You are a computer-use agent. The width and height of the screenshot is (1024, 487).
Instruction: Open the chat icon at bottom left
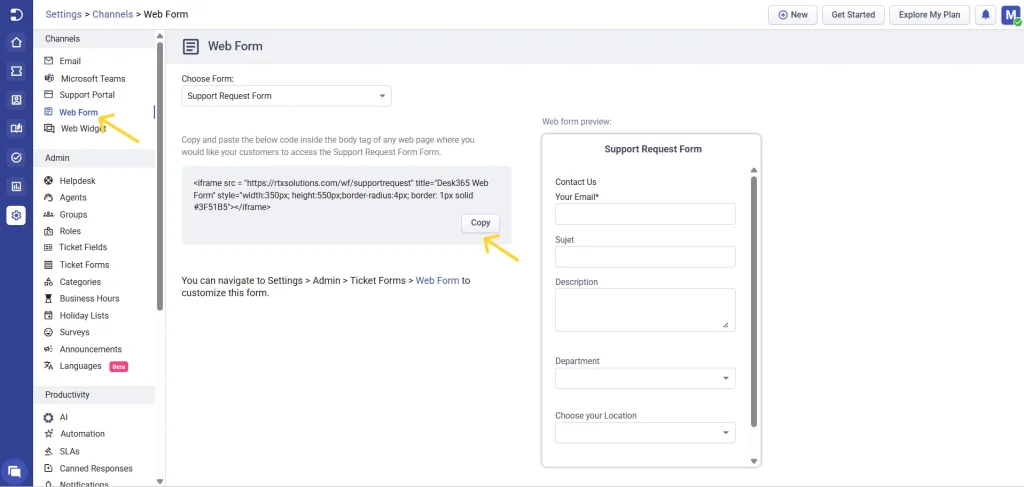[15, 470]
